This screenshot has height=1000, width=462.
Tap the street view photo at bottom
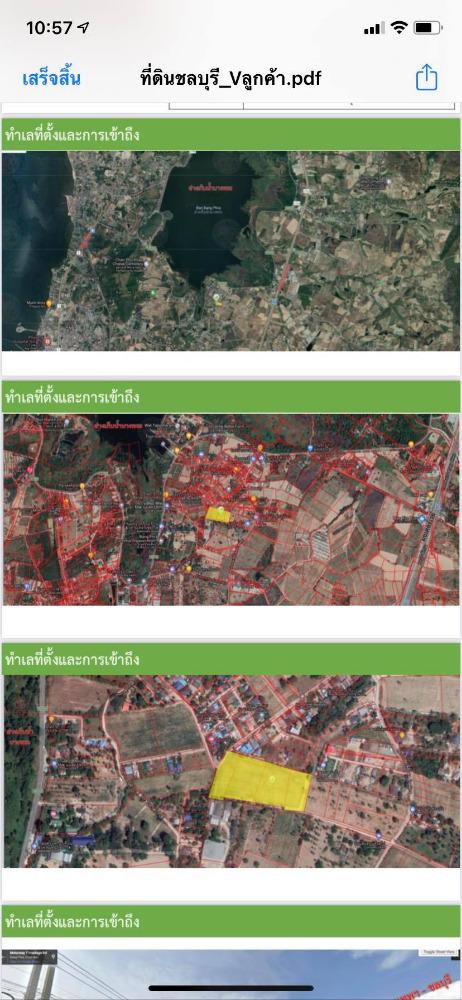tap(231, 974)
